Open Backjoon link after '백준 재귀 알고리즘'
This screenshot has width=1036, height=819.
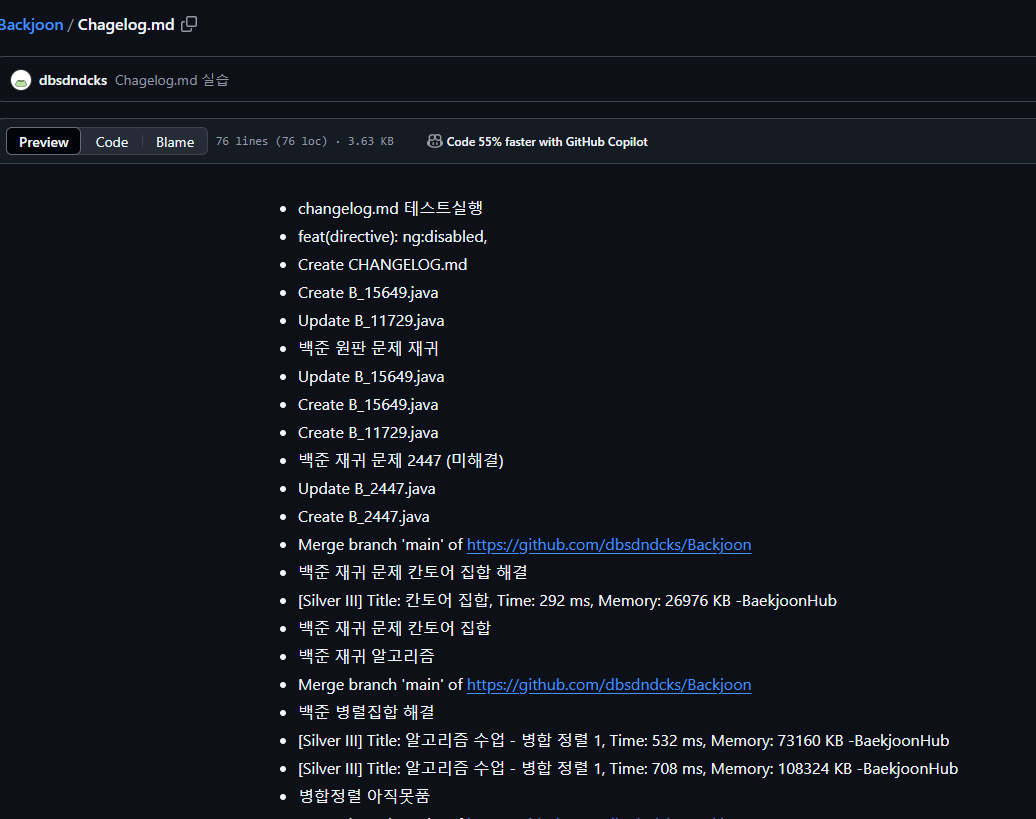click(x=609, y=685)
